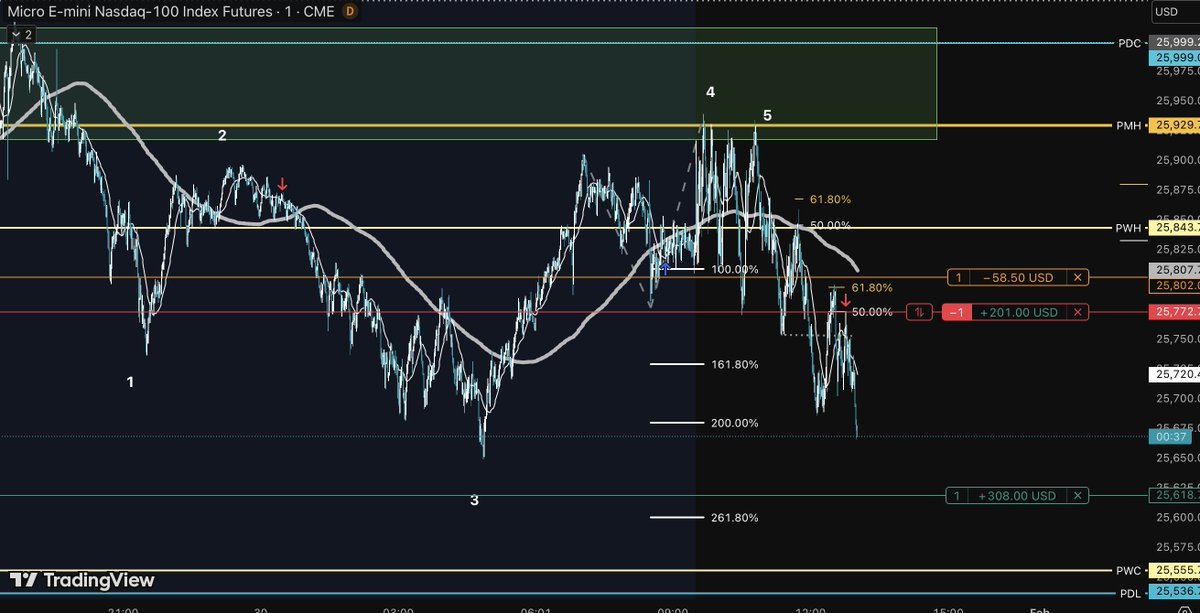
Task: Click the yellow 25,555 PWC price tag
Action: [x=1174, y=570]
